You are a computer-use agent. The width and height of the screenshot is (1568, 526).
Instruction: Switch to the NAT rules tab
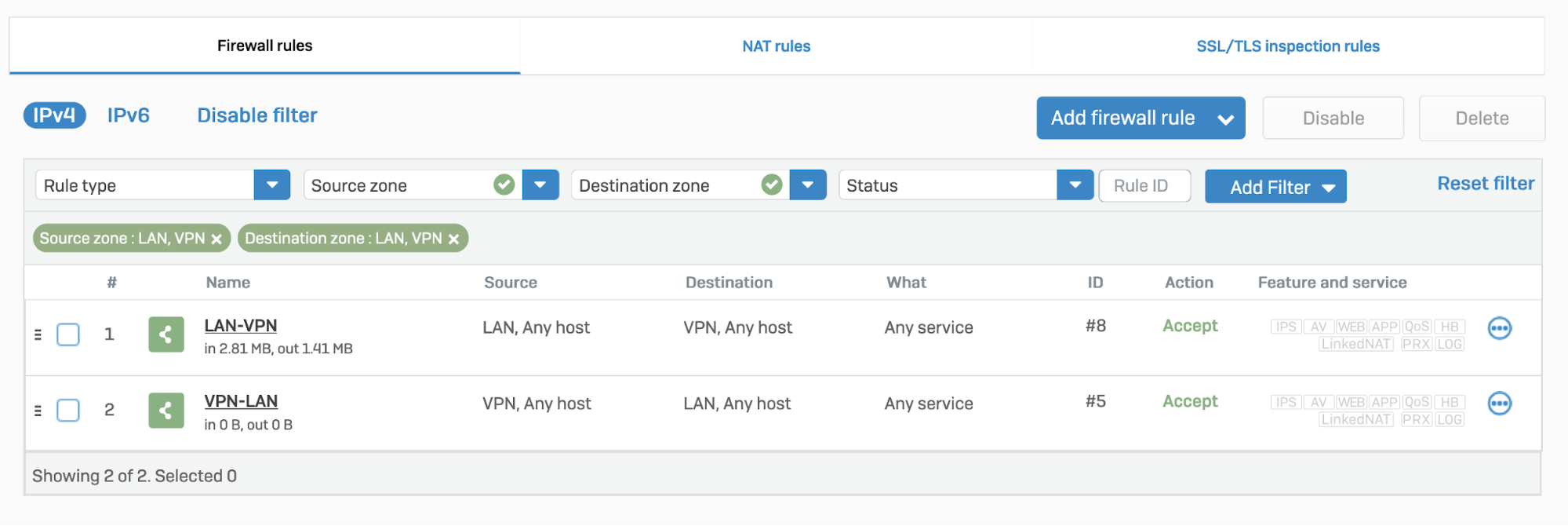coord(776,46)
